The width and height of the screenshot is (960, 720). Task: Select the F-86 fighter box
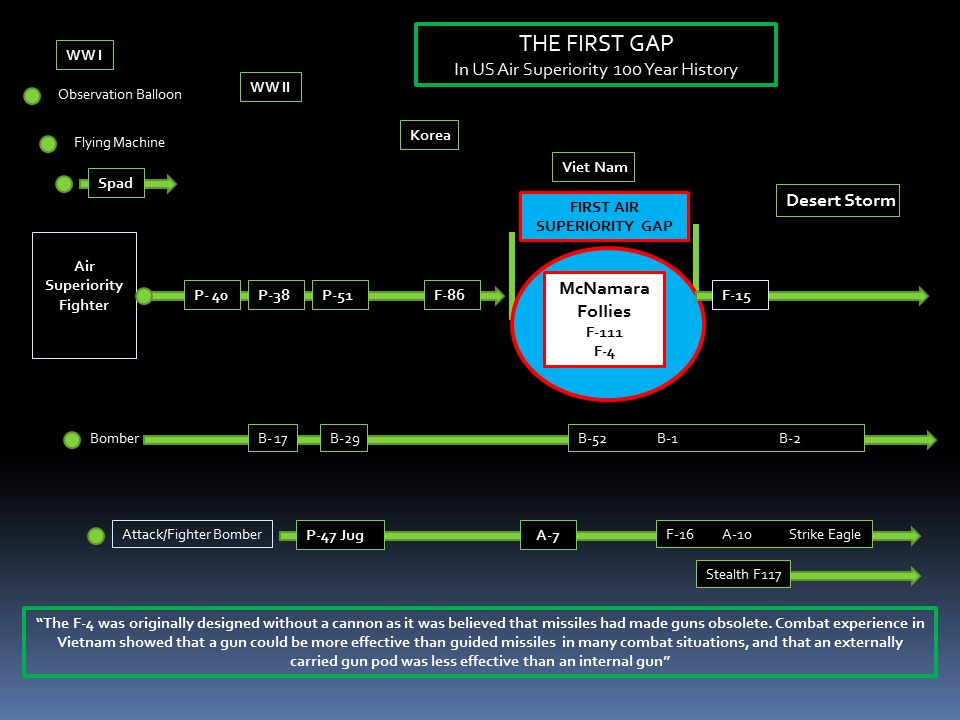click(x=451, y=295)
